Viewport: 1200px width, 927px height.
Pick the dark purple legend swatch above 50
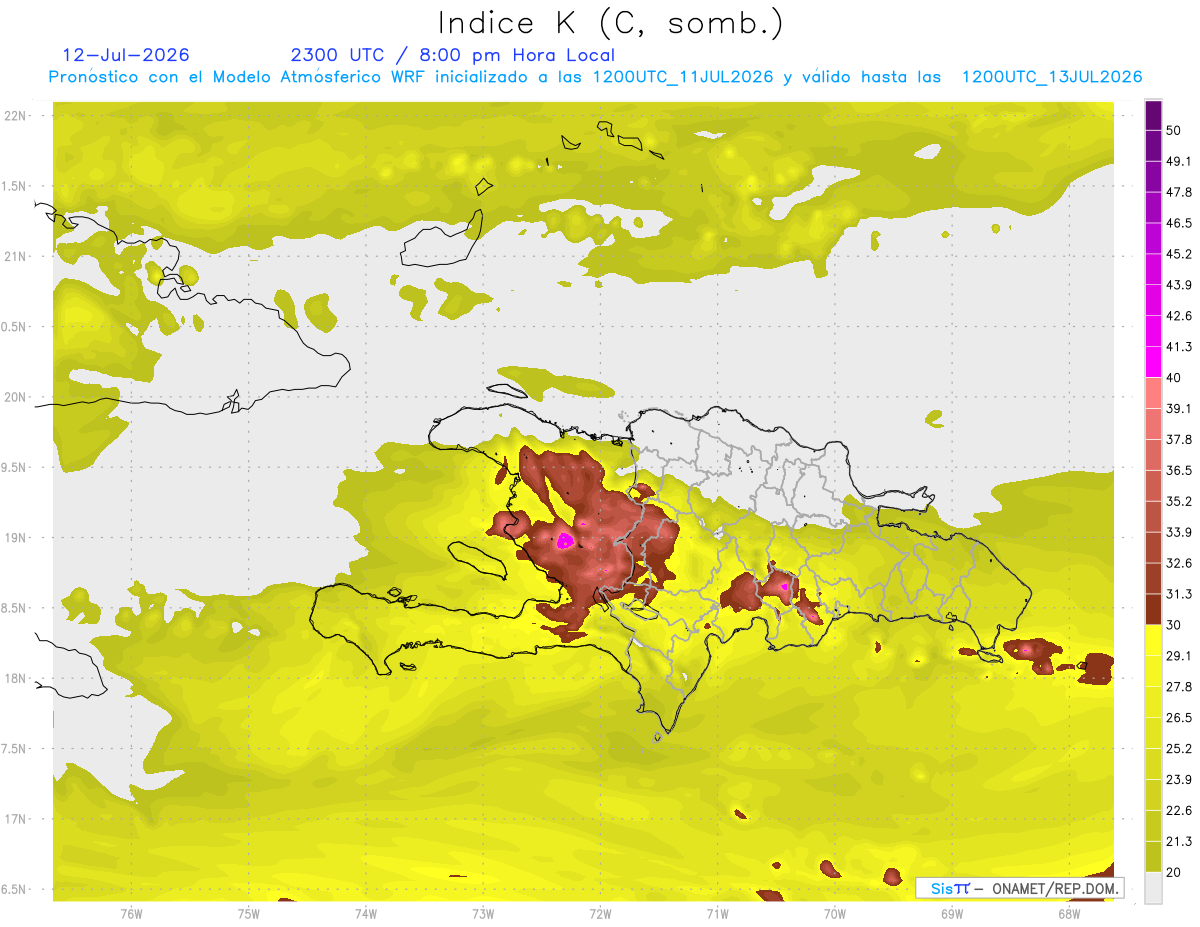(x=1153, y=115)
